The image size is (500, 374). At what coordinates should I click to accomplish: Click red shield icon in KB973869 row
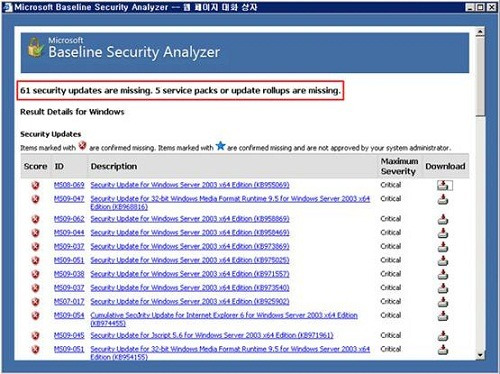point(35,247)
